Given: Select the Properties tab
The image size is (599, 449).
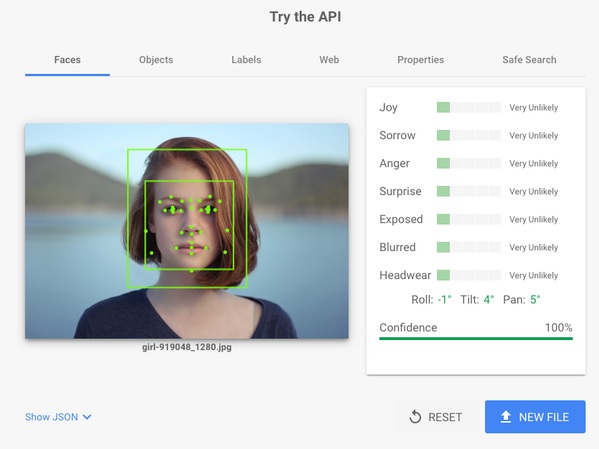Looking at the screenshot, I should point(420,60).
